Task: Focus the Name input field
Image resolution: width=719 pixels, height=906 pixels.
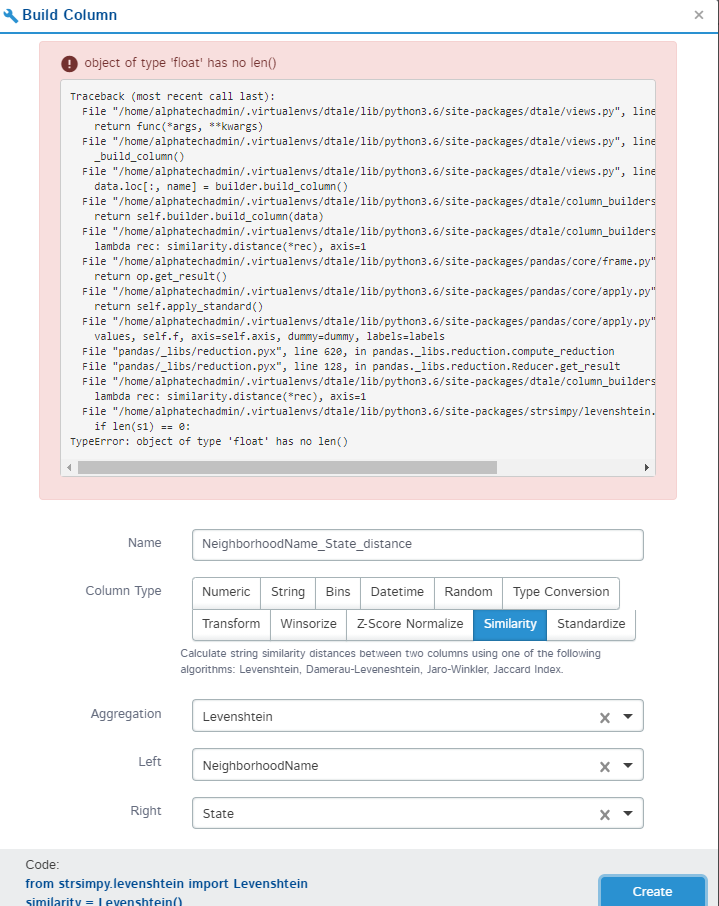Action: pos(417,544)
